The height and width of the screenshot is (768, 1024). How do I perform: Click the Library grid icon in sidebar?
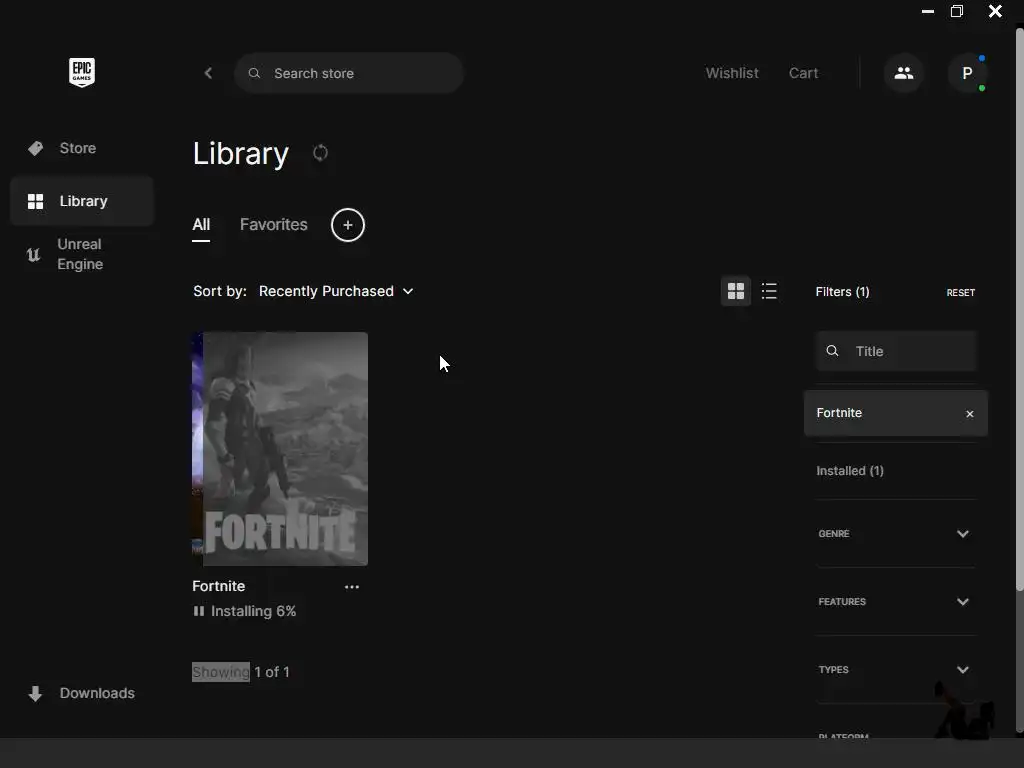click(x=35, y=201)
